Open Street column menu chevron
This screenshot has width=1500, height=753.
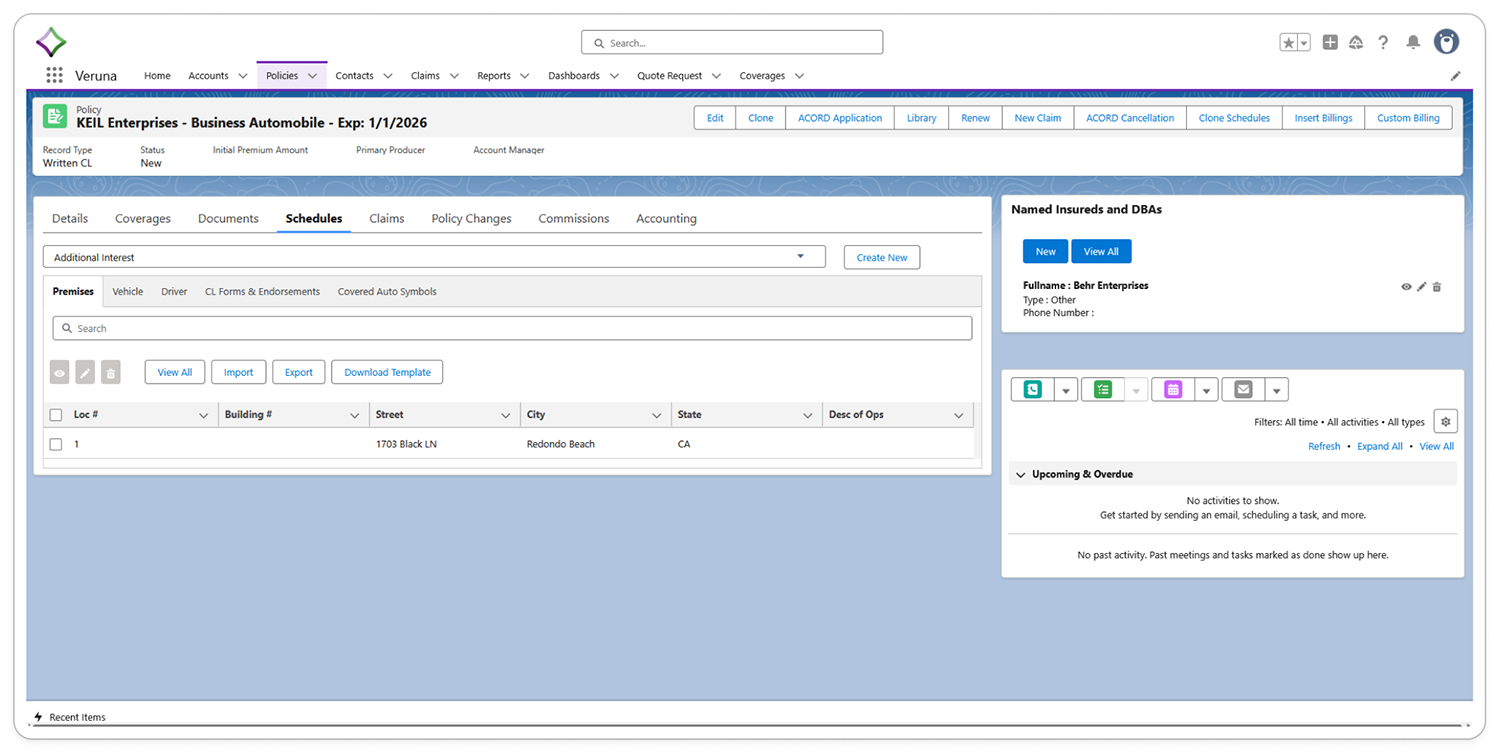tap(506, 415)
